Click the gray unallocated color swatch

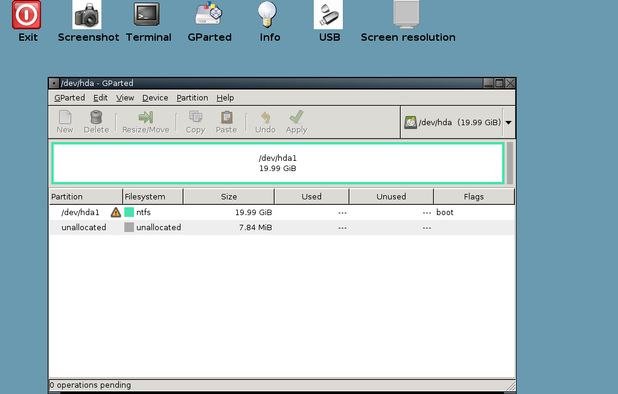(129, 227)
